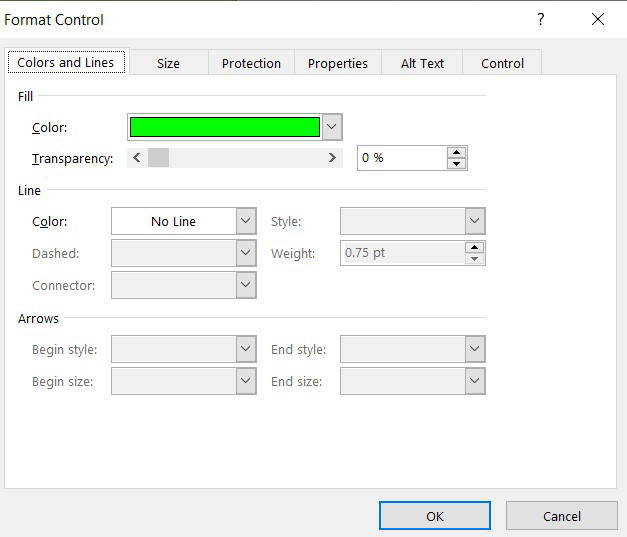Open the Line Style dropdown
The width and height of the screenshot is (627, 537).
(x=475, y=221)
